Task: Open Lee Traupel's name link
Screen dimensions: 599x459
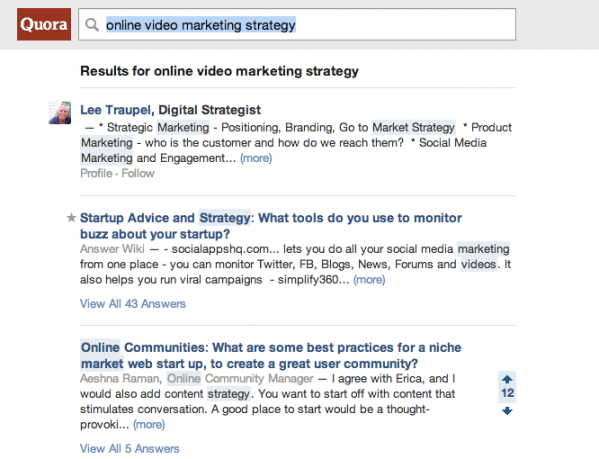Action: [x=115, y=110]
